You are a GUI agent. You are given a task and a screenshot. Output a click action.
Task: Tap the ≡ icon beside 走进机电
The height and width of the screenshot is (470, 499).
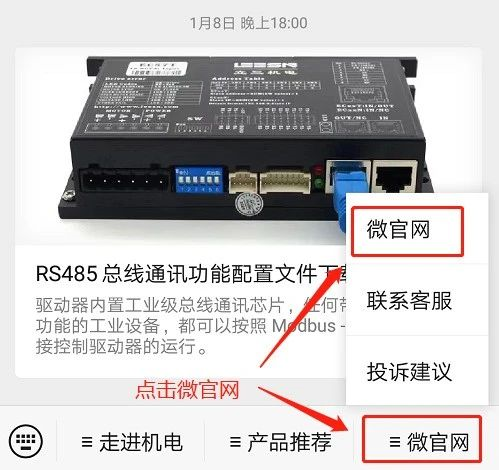87,442
